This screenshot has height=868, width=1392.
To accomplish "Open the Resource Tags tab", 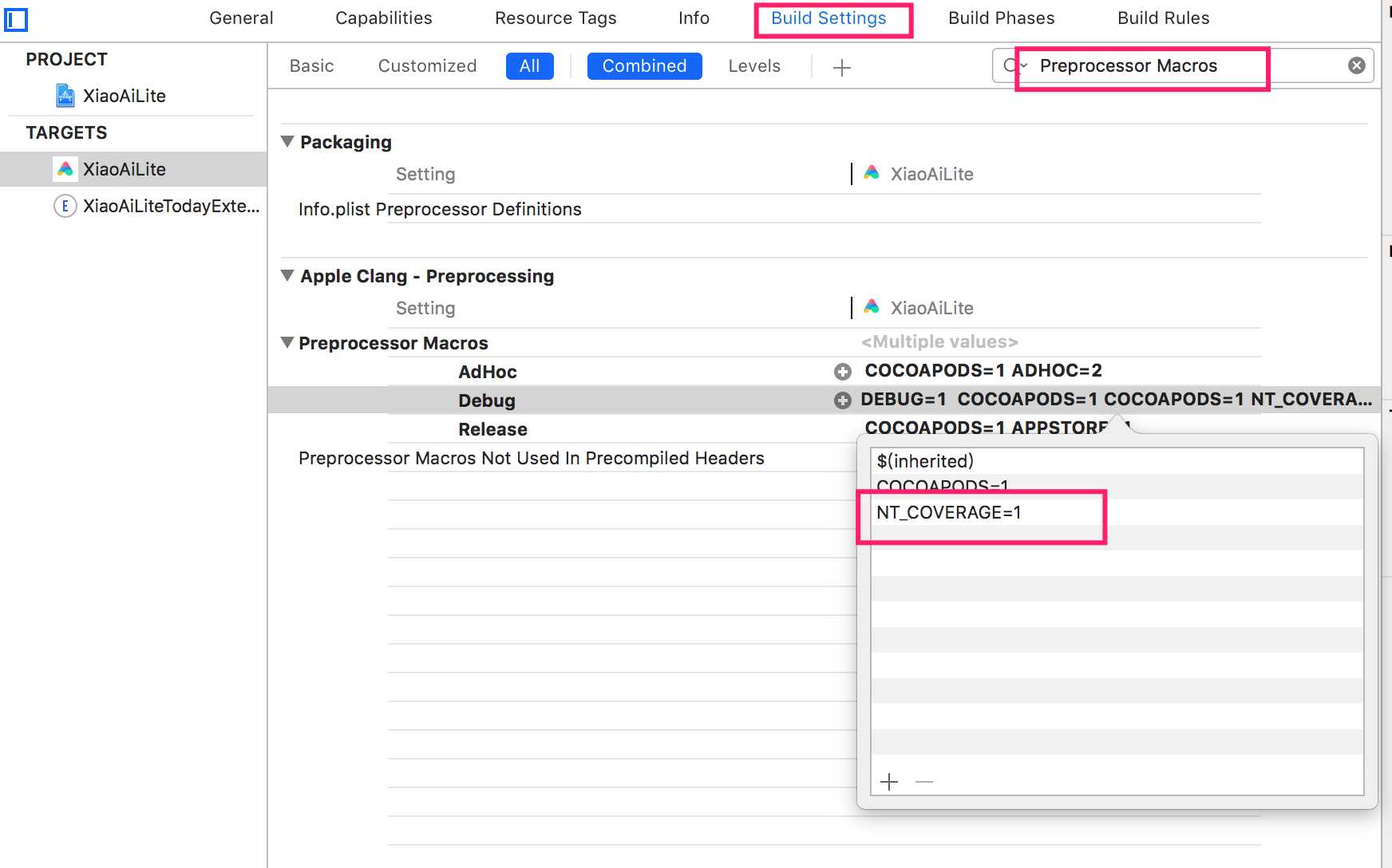I will (556, 18).
